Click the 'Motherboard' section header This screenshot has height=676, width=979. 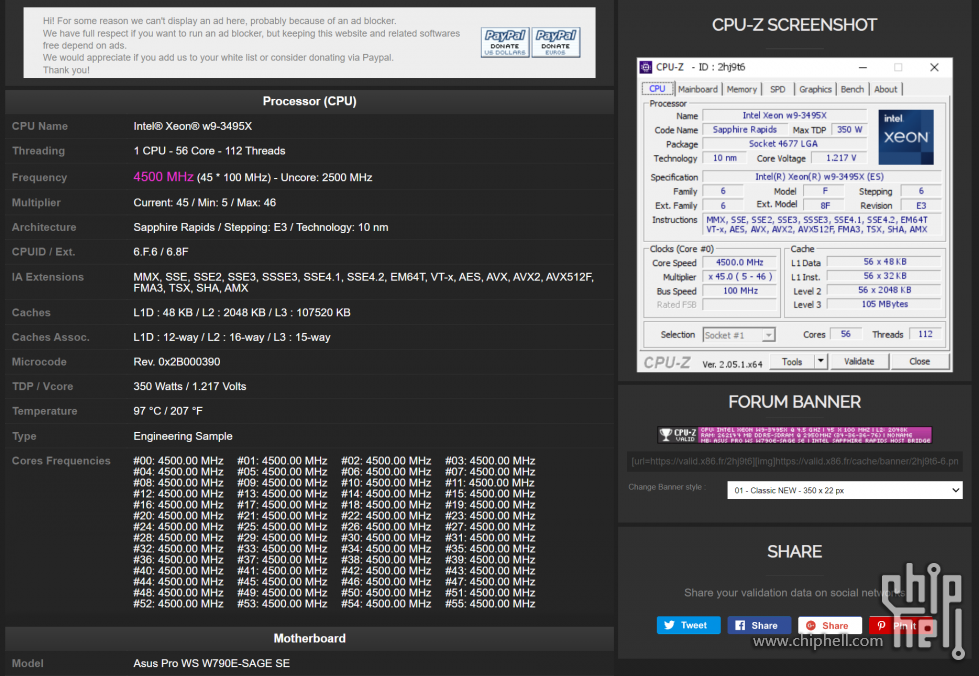pos(310,638)
